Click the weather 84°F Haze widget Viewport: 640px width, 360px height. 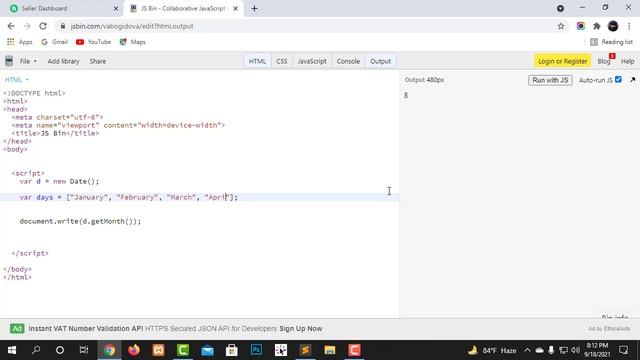(492, 350)
